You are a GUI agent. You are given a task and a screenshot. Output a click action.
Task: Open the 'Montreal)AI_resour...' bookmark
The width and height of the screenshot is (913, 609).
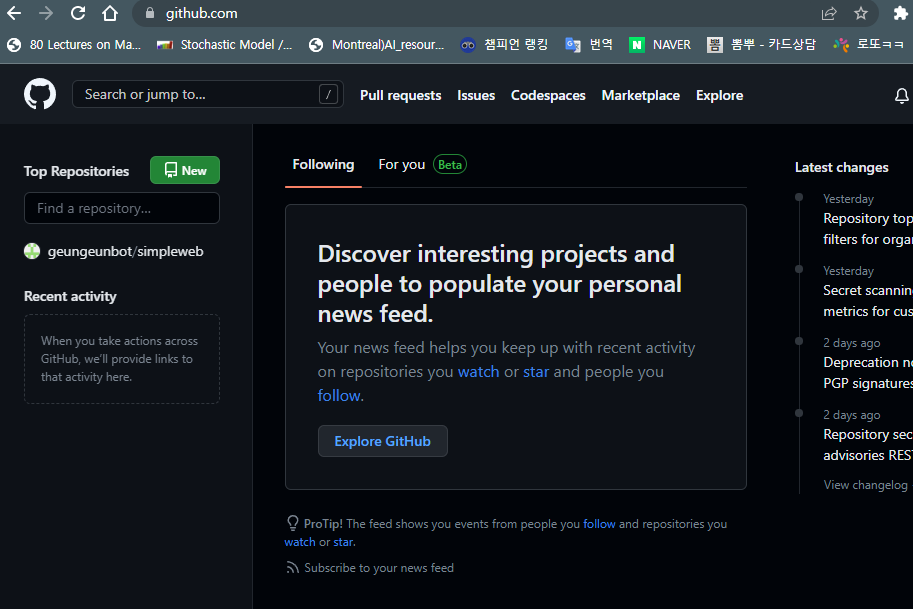[376, 45]
